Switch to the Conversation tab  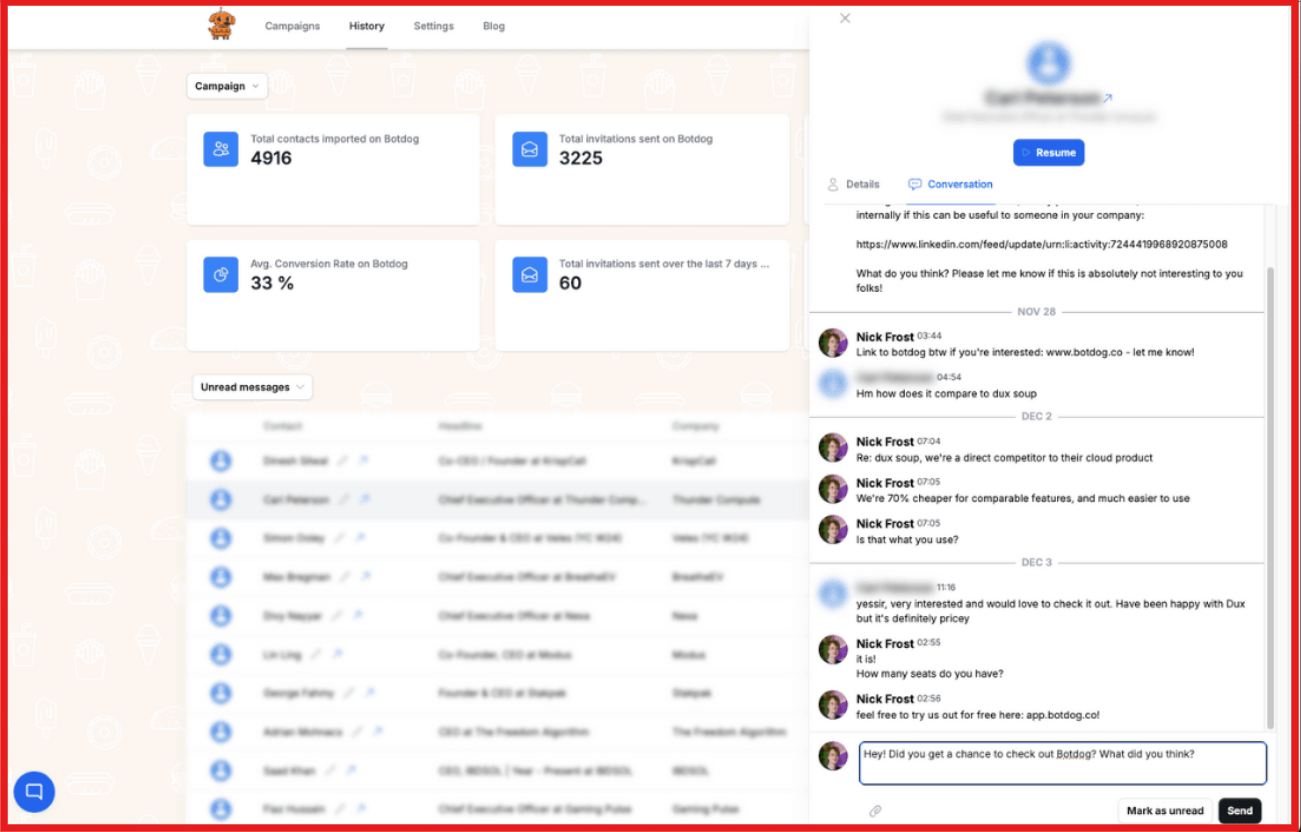click(x=951, y=184)
